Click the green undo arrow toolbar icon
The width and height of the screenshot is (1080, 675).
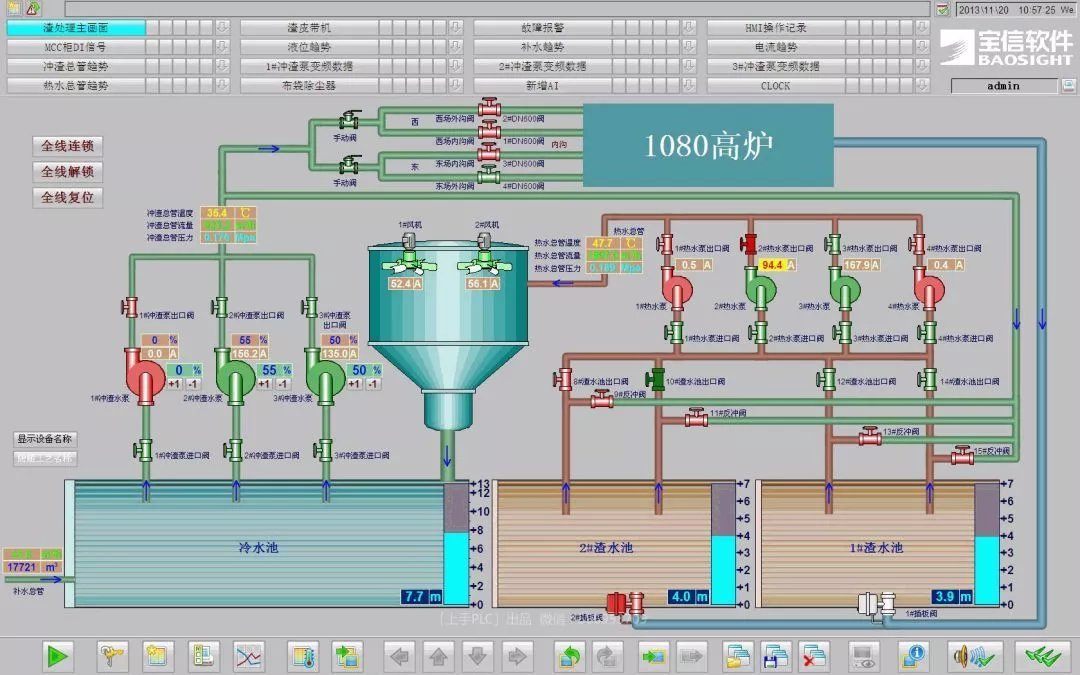click(570, 656)
